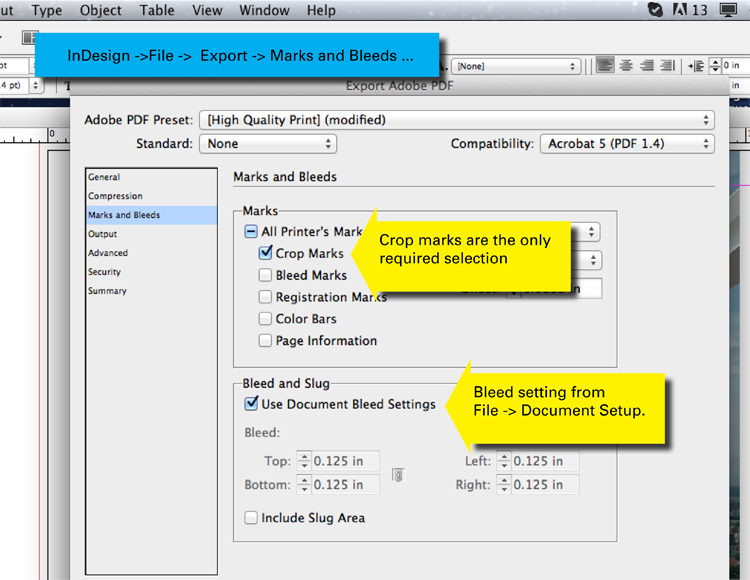Enable the Include Slug Area checkbox
The height and width of the screenshot is (580, 750).
pyautogui.click(x=251, y=518)
